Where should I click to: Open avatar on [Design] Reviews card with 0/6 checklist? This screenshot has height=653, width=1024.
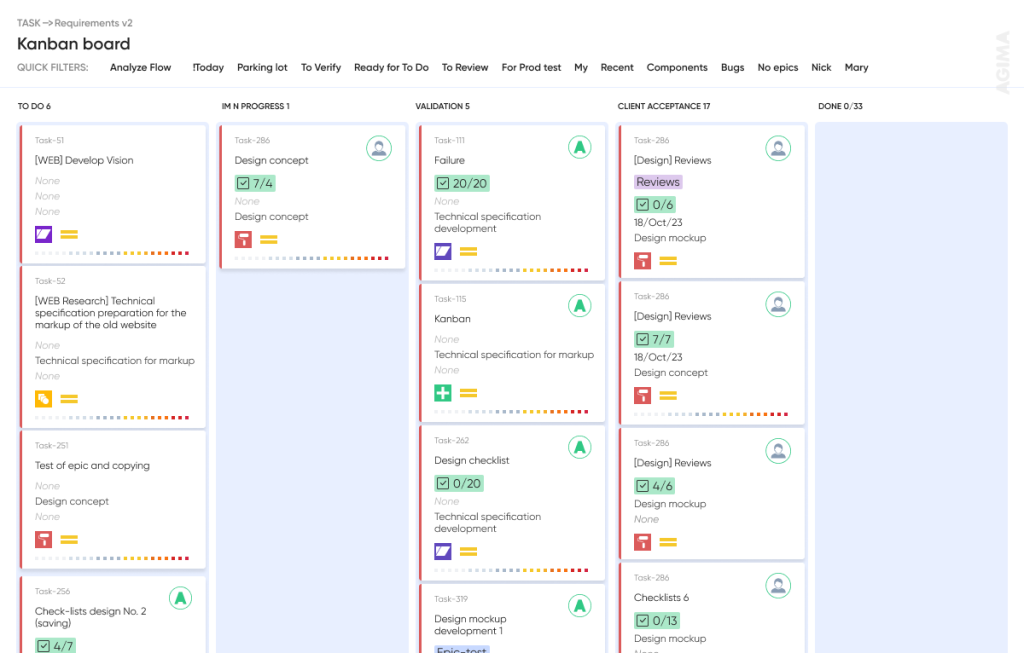pyautogui.click(x=778, y=148)
